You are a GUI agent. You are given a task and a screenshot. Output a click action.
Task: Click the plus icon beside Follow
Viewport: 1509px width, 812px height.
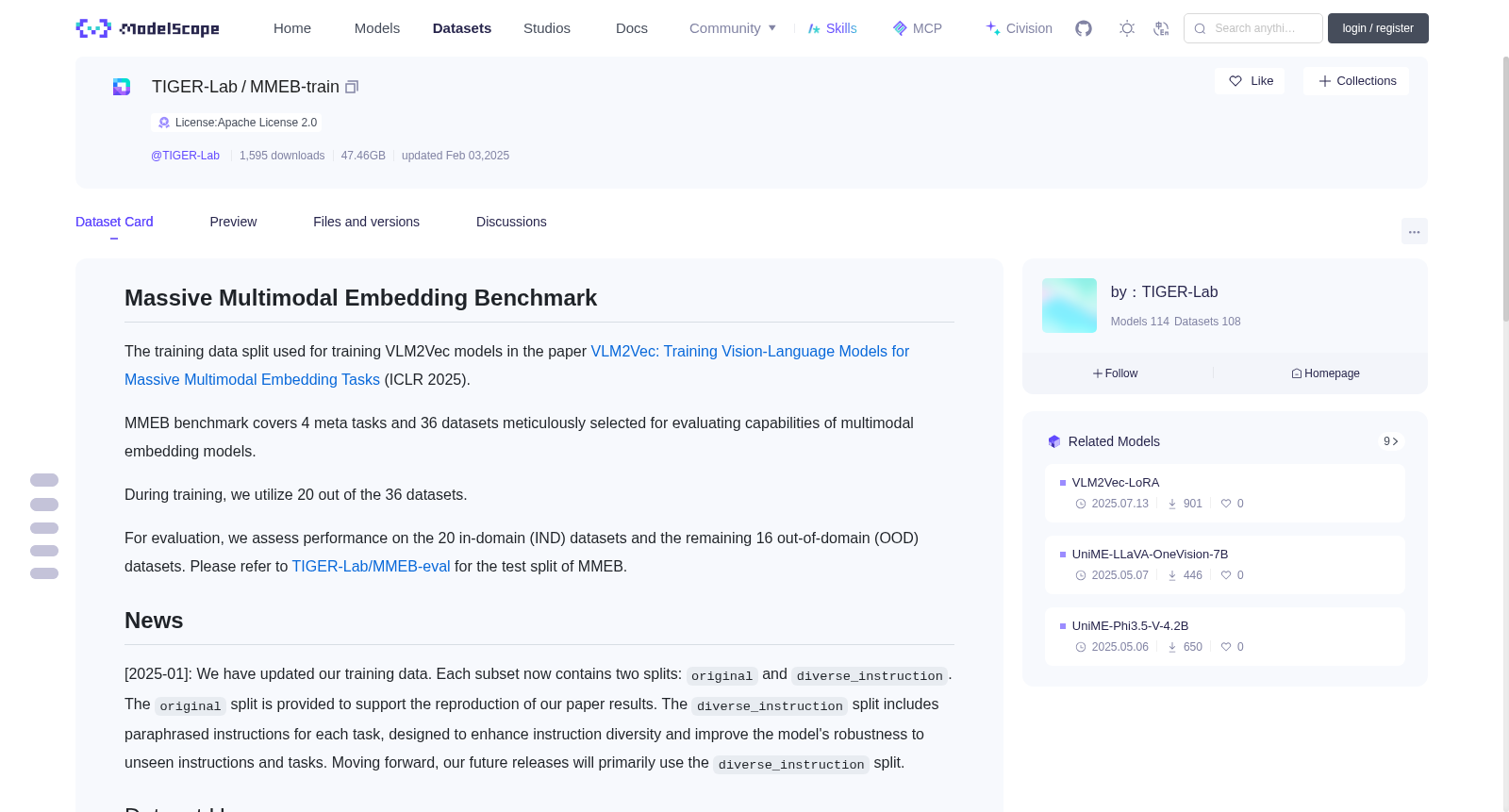[x=1098, y=373]
